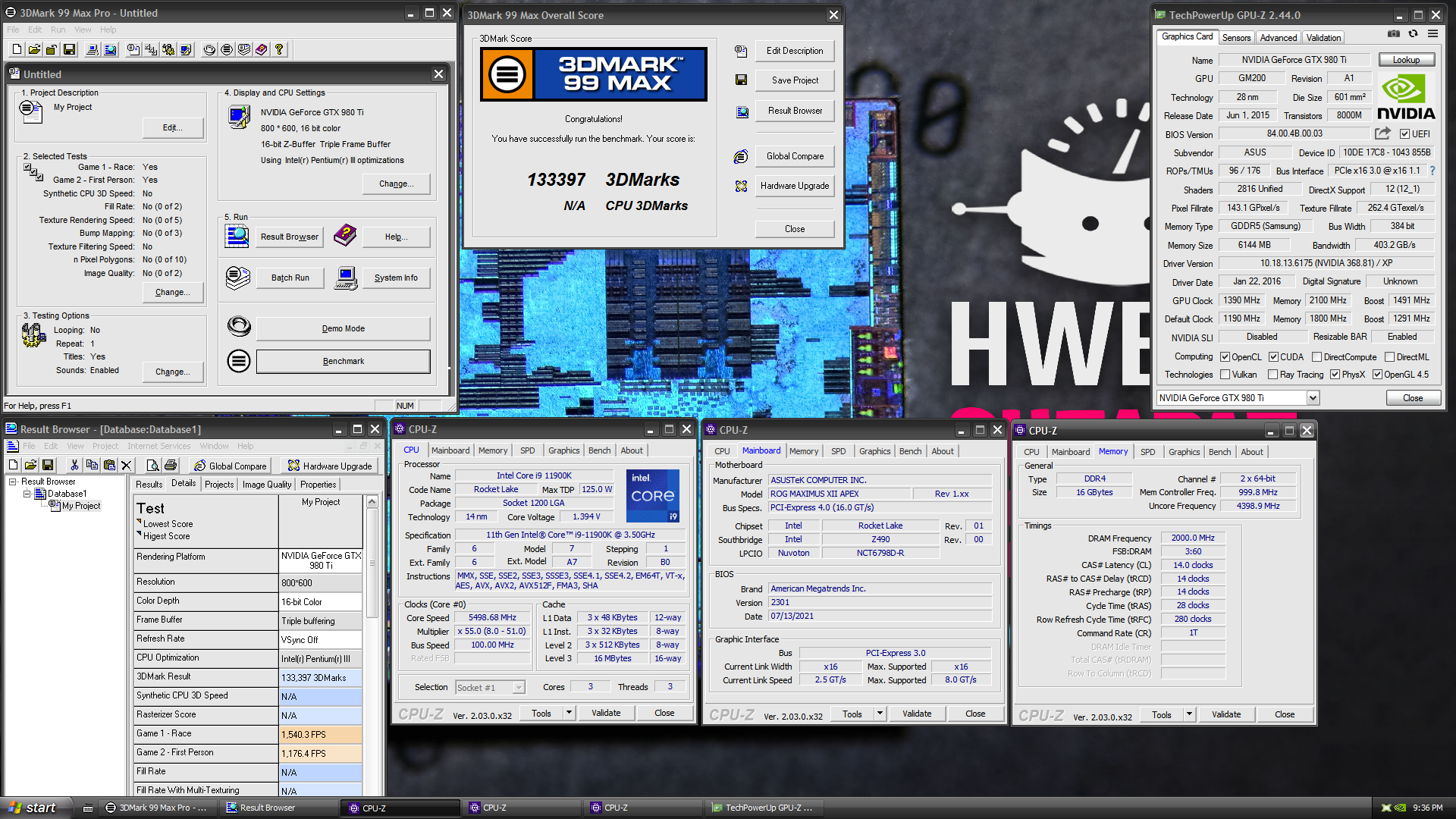Click Copy icon in Result Browser toolbar
1456x819 pixels.
[92, 465]
